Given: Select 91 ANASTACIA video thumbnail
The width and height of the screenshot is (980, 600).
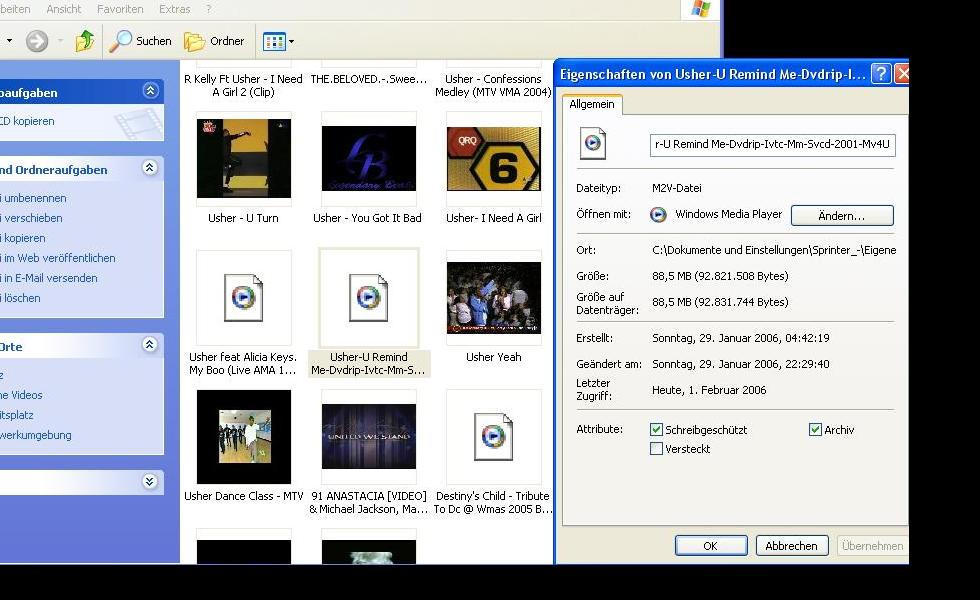Looking at the screenshot, I should point(369,437).
